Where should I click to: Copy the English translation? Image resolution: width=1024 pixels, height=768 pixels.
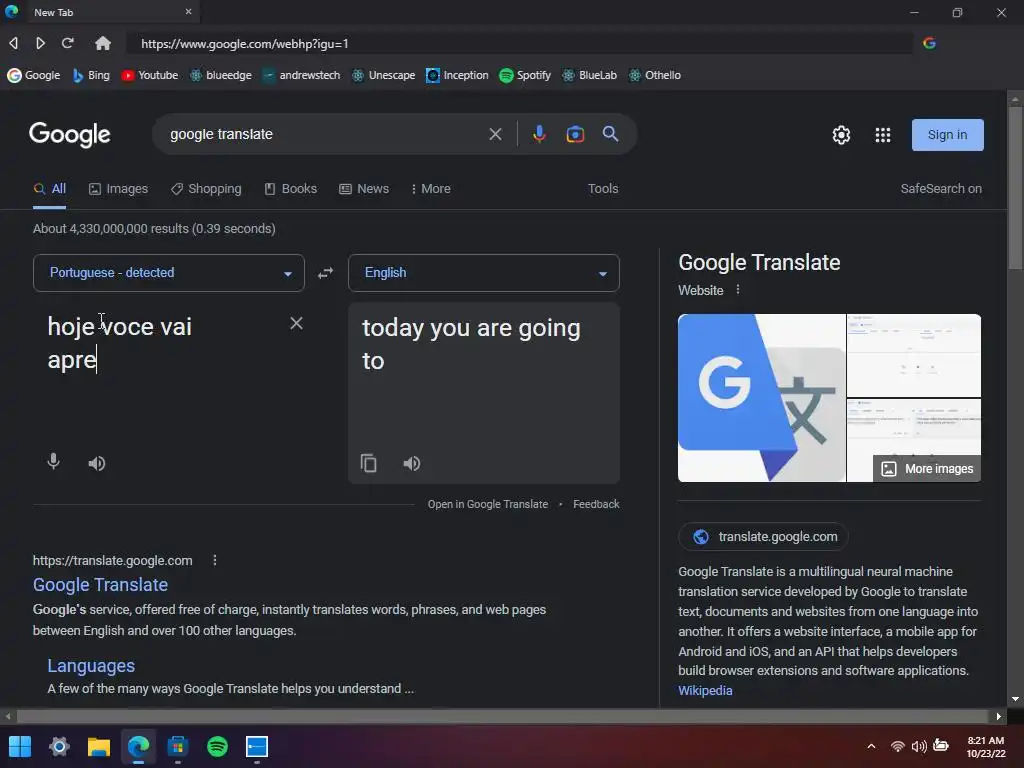[368, 463]
